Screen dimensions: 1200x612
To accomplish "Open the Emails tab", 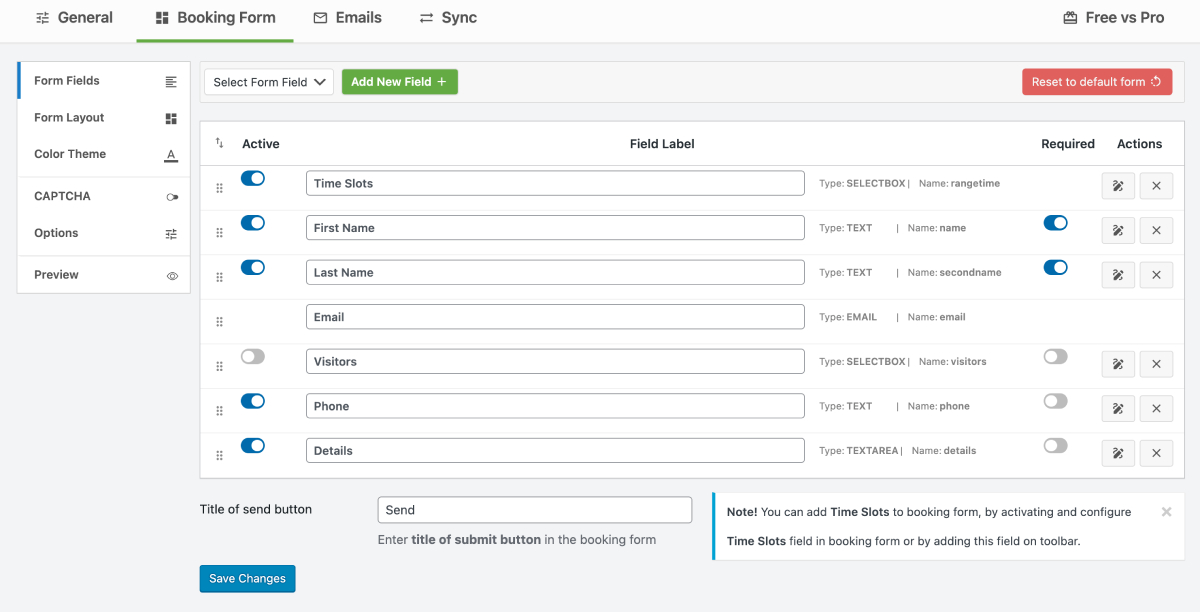I will 347,18.
